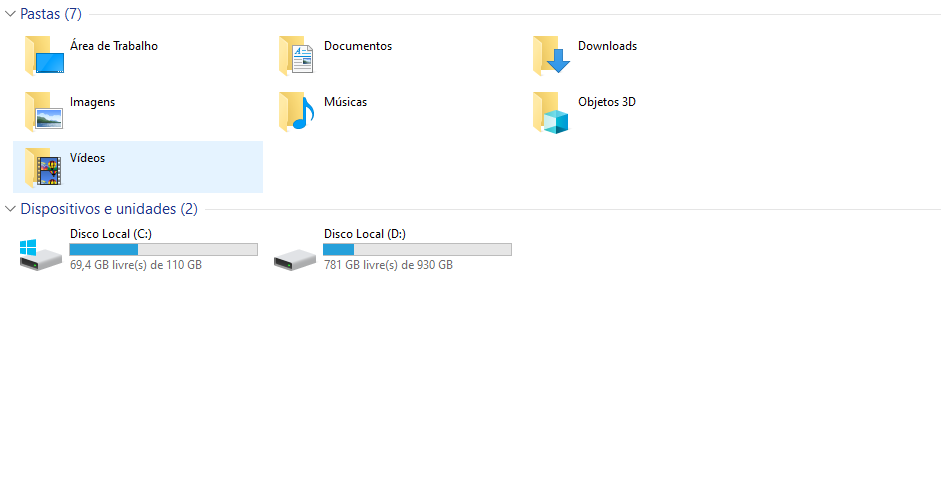Click the Objetos 3D label text

tap(607, 102)
